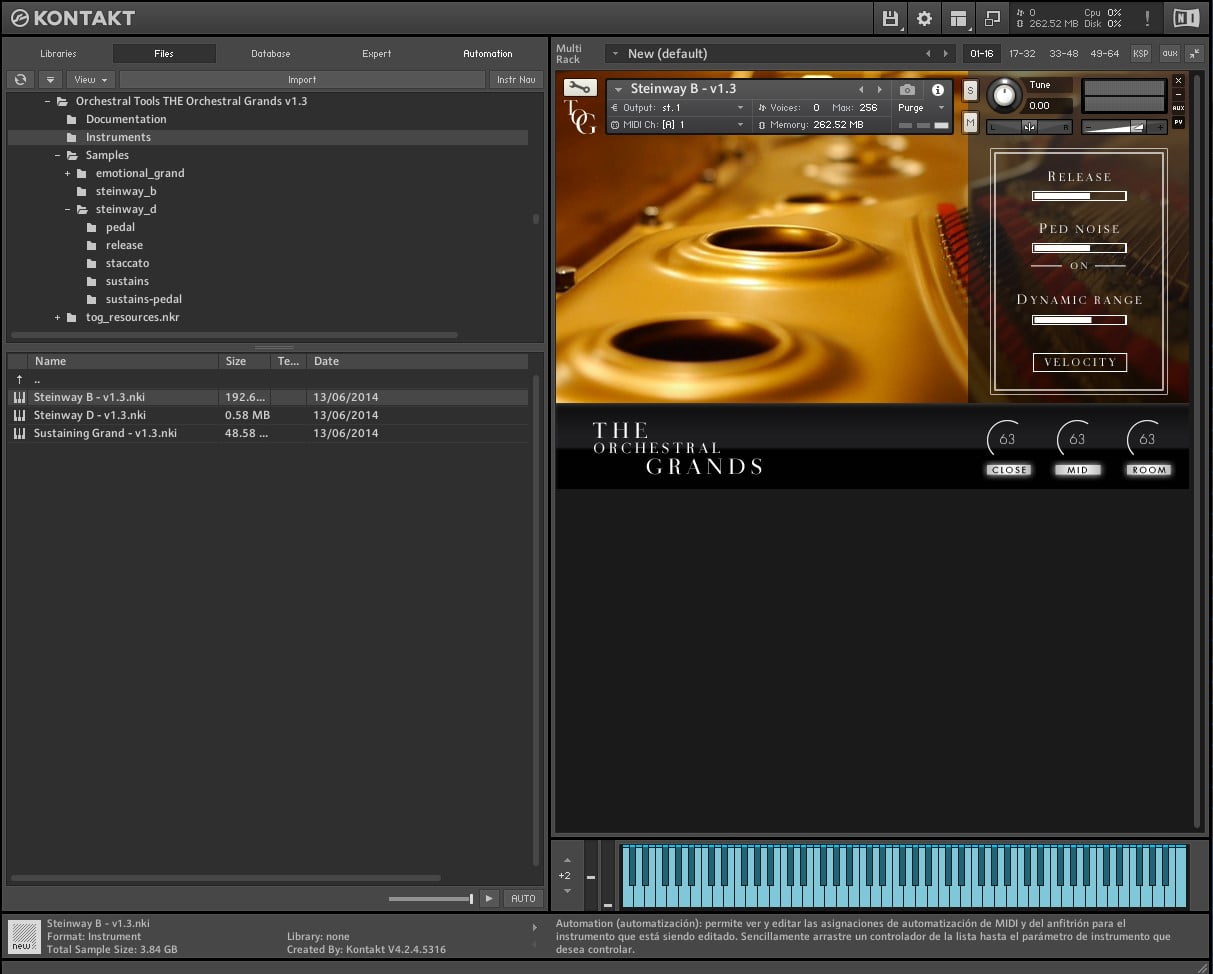Click the refresh icon in the browser toolbar
The height and width of the screenshot is (974, 1213).
point(21,79)
